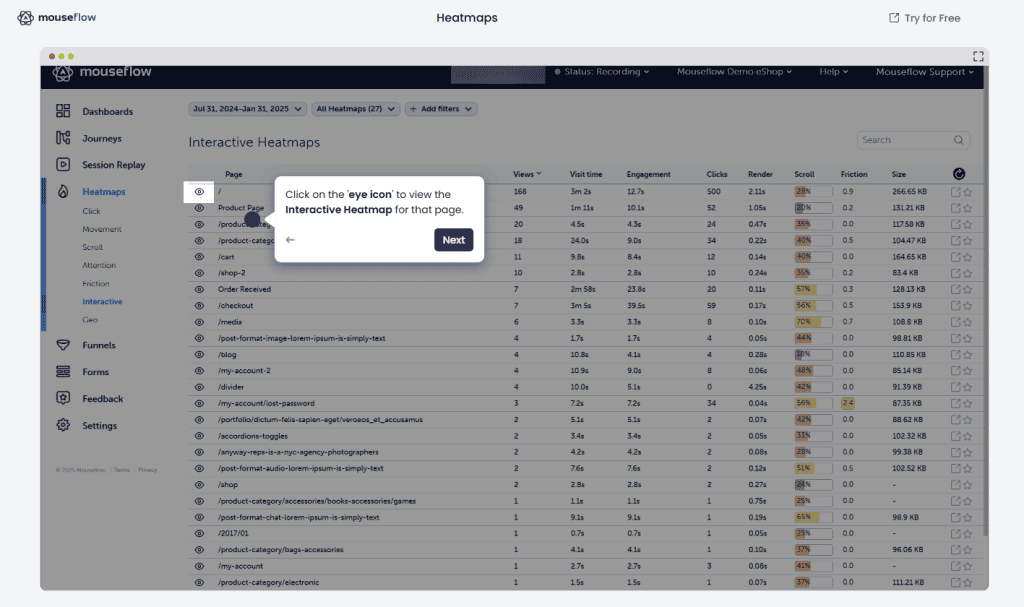Share the /media heatmap row

tap(955, 322)
